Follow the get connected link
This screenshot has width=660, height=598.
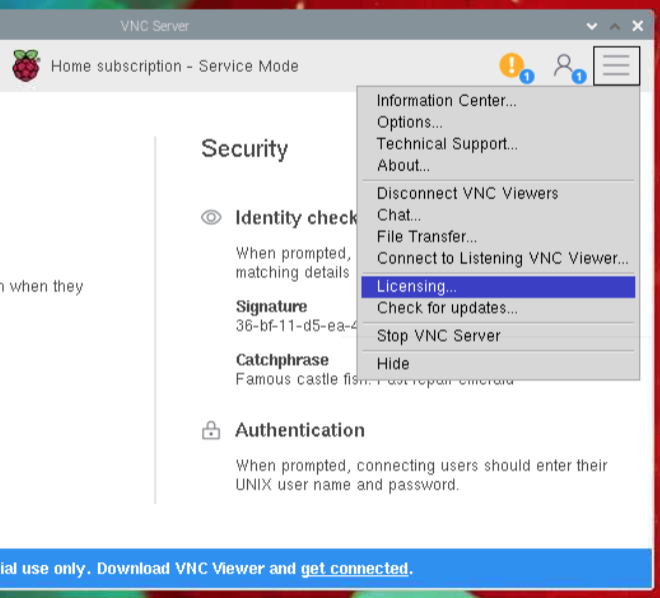(x=354, y=569)
